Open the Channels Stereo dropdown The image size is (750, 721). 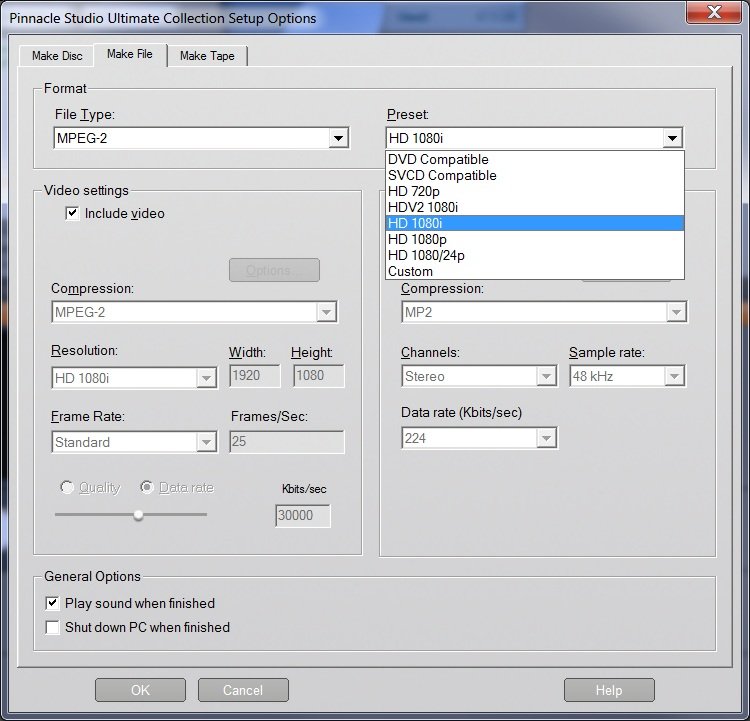click(479, 377)
